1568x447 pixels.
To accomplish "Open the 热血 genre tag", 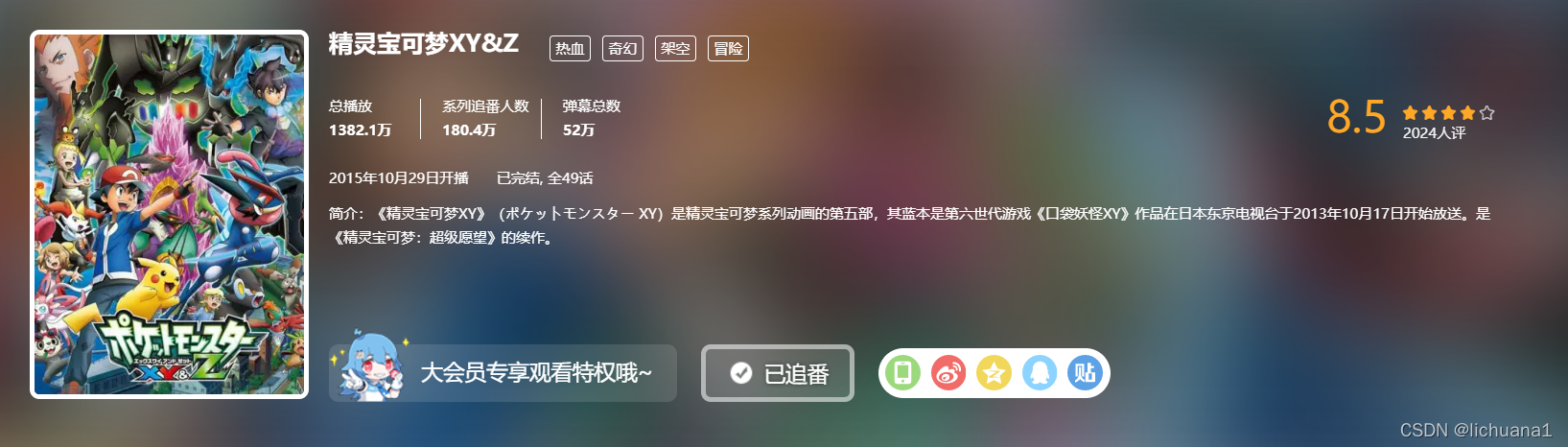I will point(570,48).
